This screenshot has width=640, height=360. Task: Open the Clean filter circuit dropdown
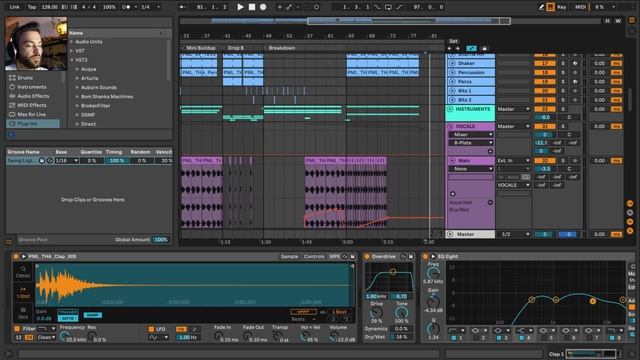(x=46, y=337)
